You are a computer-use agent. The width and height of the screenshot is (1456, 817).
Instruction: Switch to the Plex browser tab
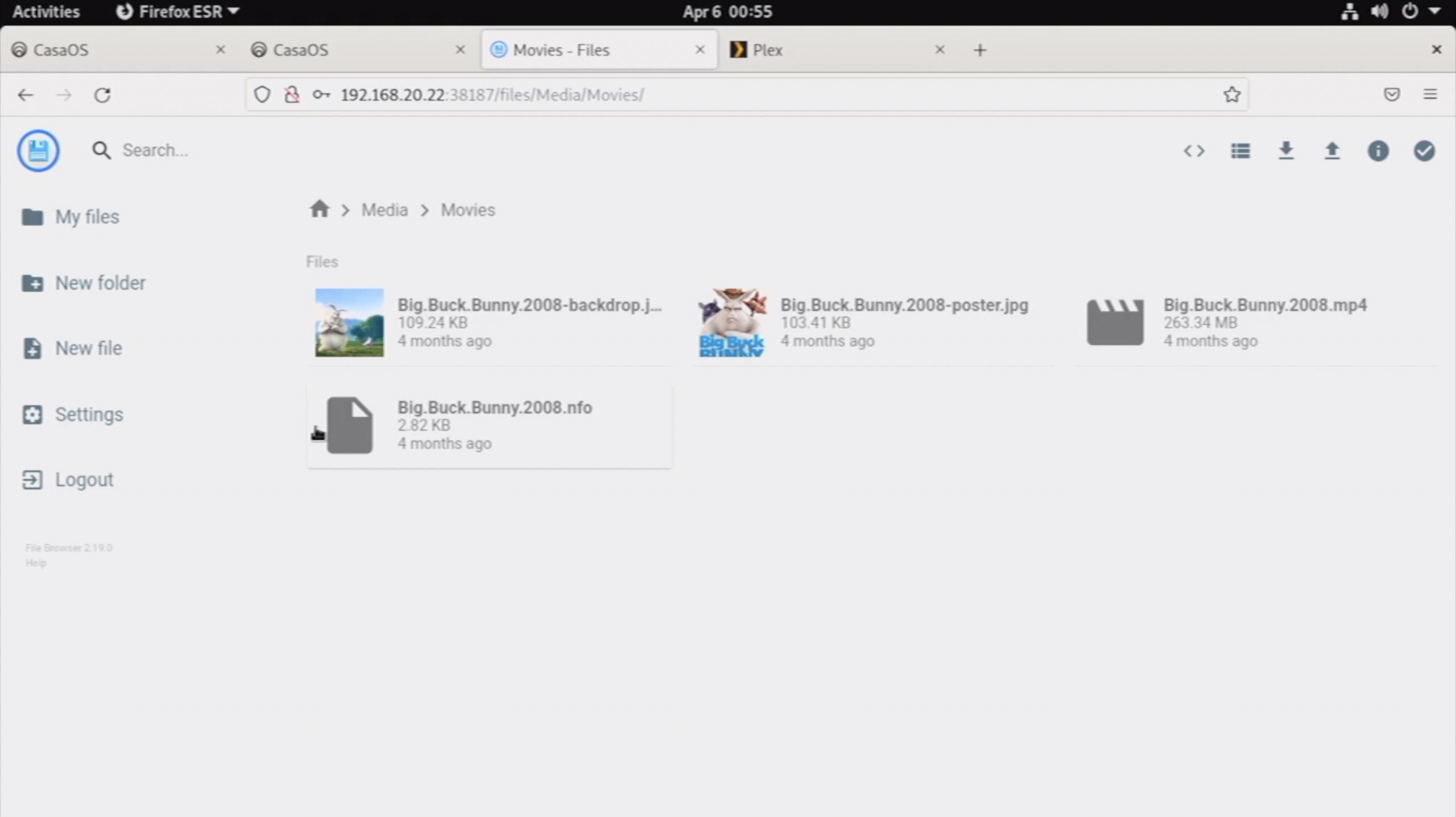click(767, 50)
